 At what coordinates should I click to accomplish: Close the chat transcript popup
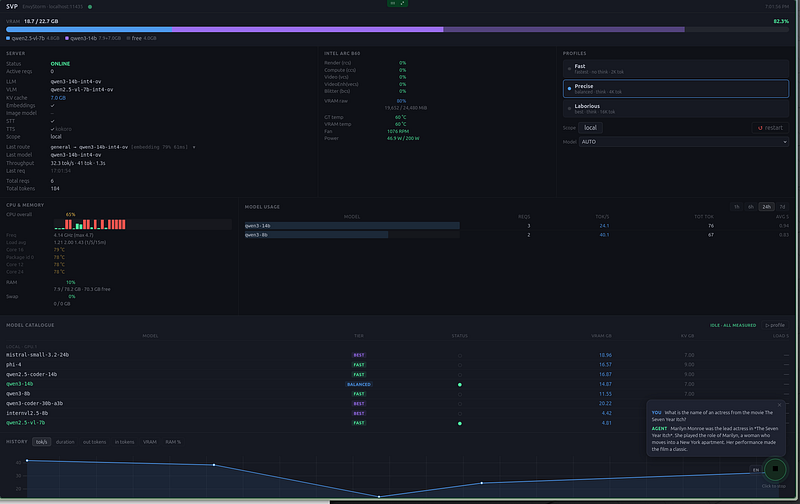(x=779, y=405)
